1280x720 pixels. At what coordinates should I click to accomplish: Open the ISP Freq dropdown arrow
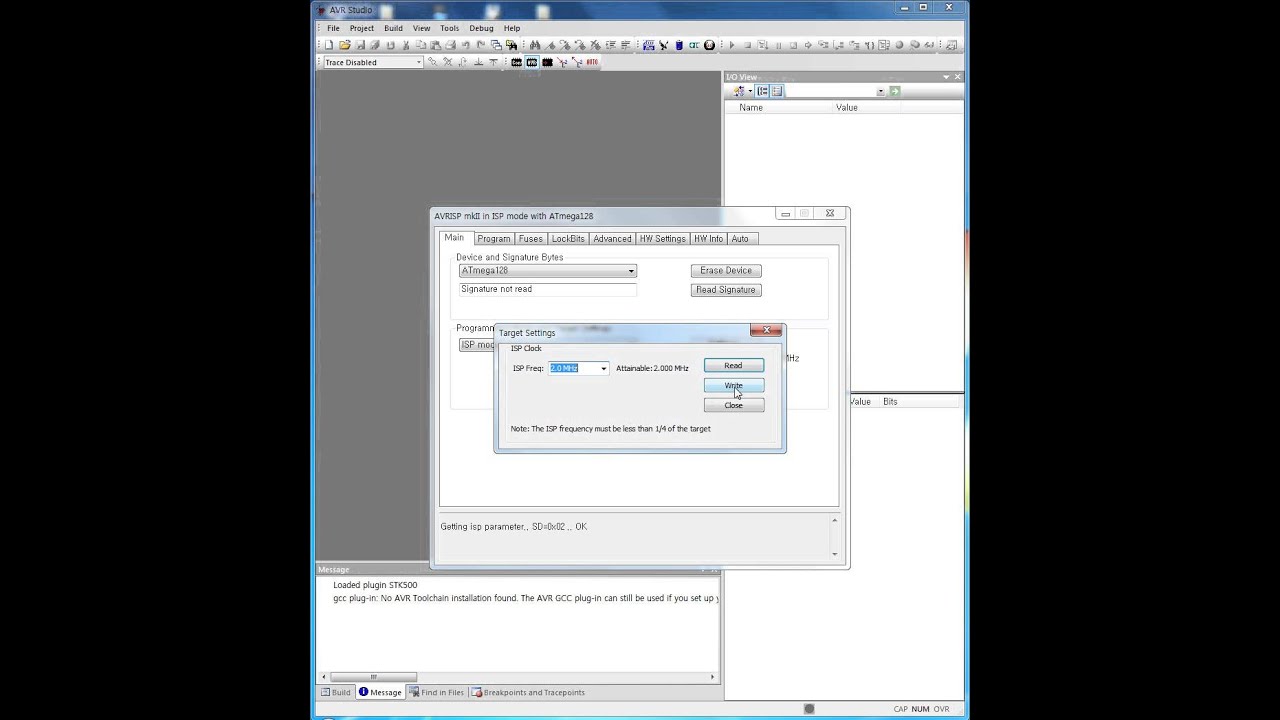point(603,369)
